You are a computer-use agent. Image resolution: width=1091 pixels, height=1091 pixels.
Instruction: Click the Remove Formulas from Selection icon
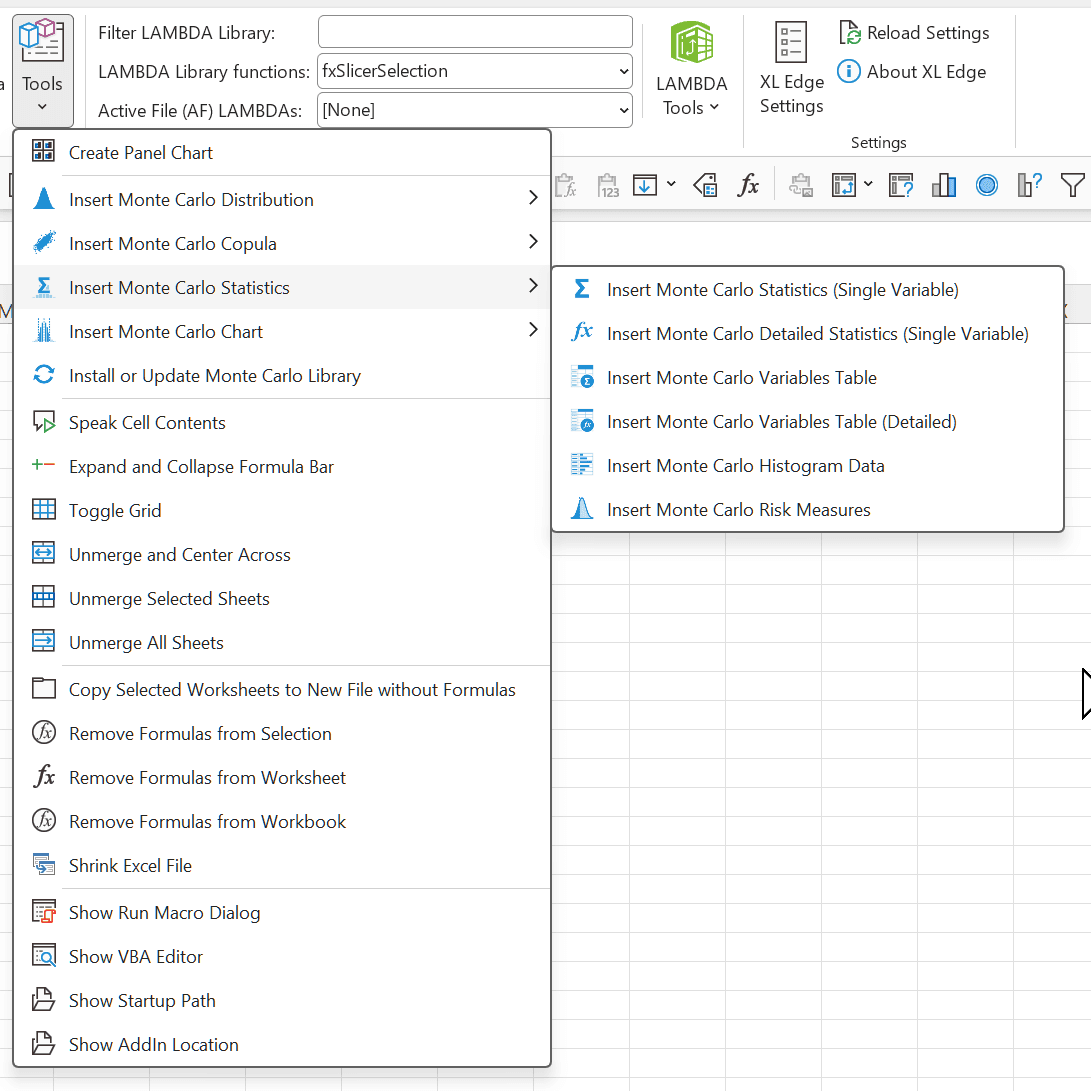[44, 733]
